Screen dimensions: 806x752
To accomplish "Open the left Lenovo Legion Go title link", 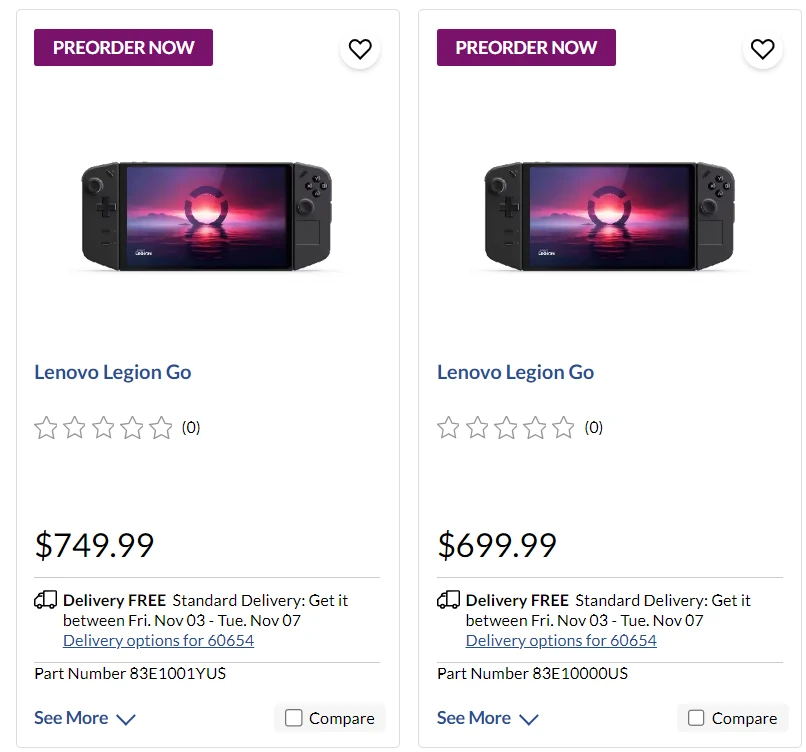I will pyautogui.click(x=112, y=372).
